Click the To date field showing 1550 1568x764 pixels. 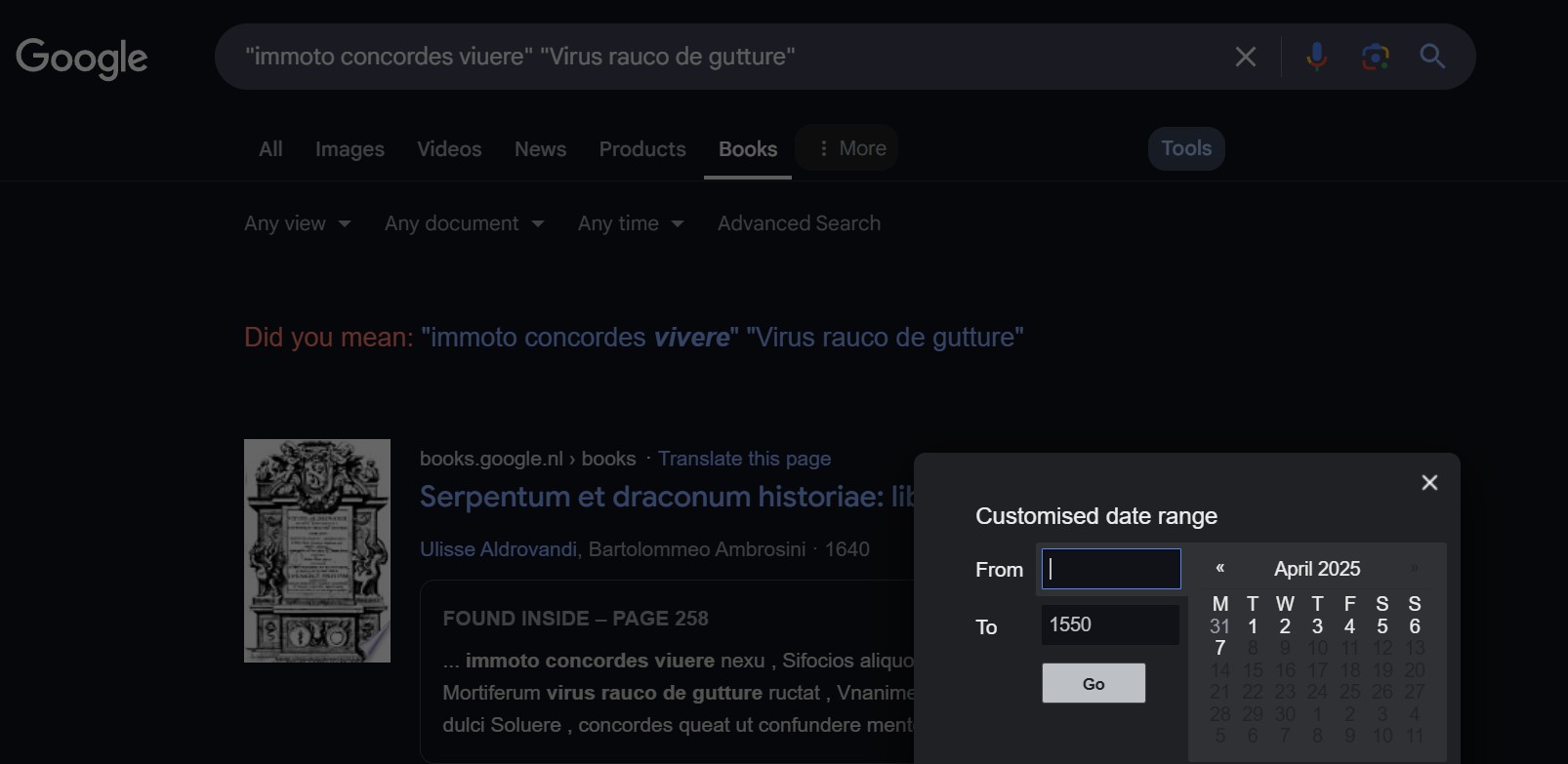coord(1110,624)
